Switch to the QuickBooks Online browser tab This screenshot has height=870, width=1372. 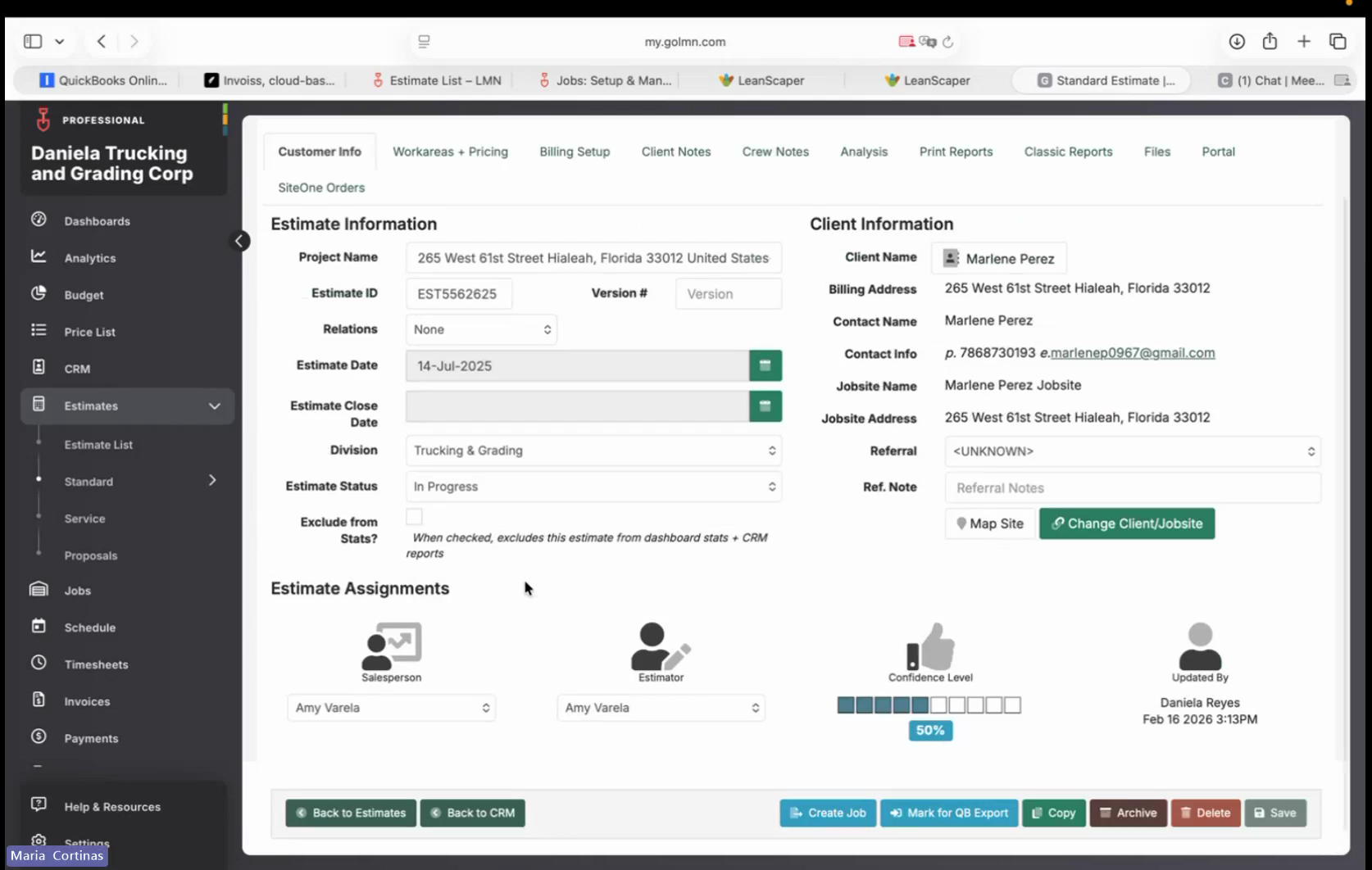(x=103, y=80)
